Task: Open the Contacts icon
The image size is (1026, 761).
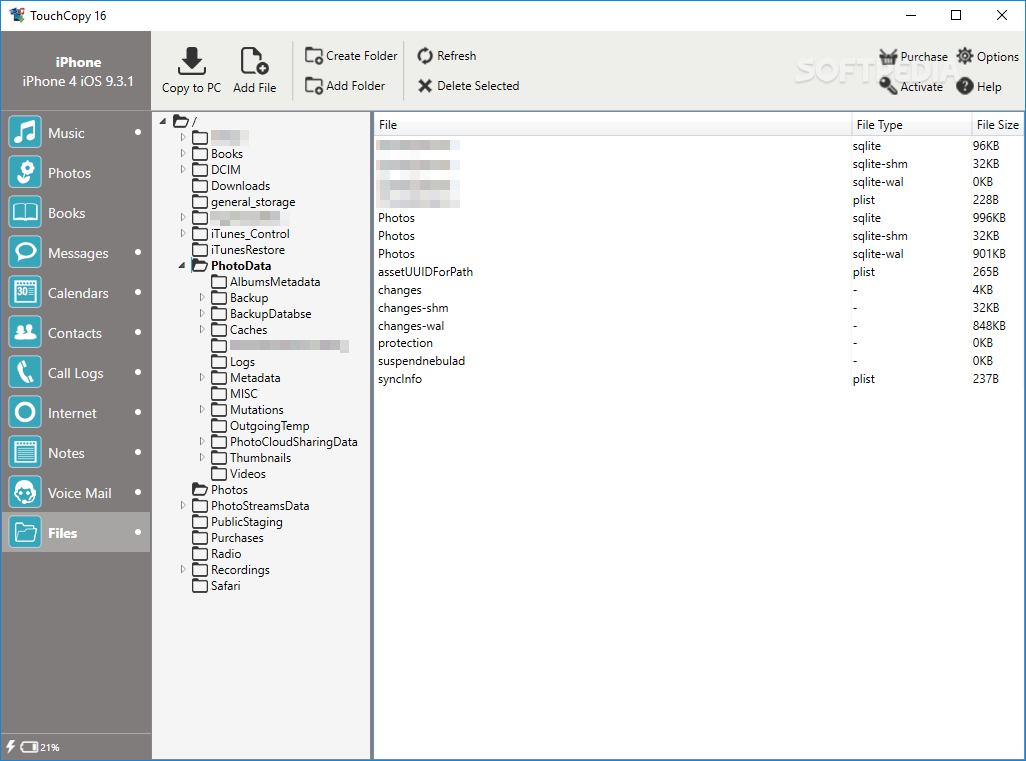Action: pyautogui.click(x=25, y=332)
